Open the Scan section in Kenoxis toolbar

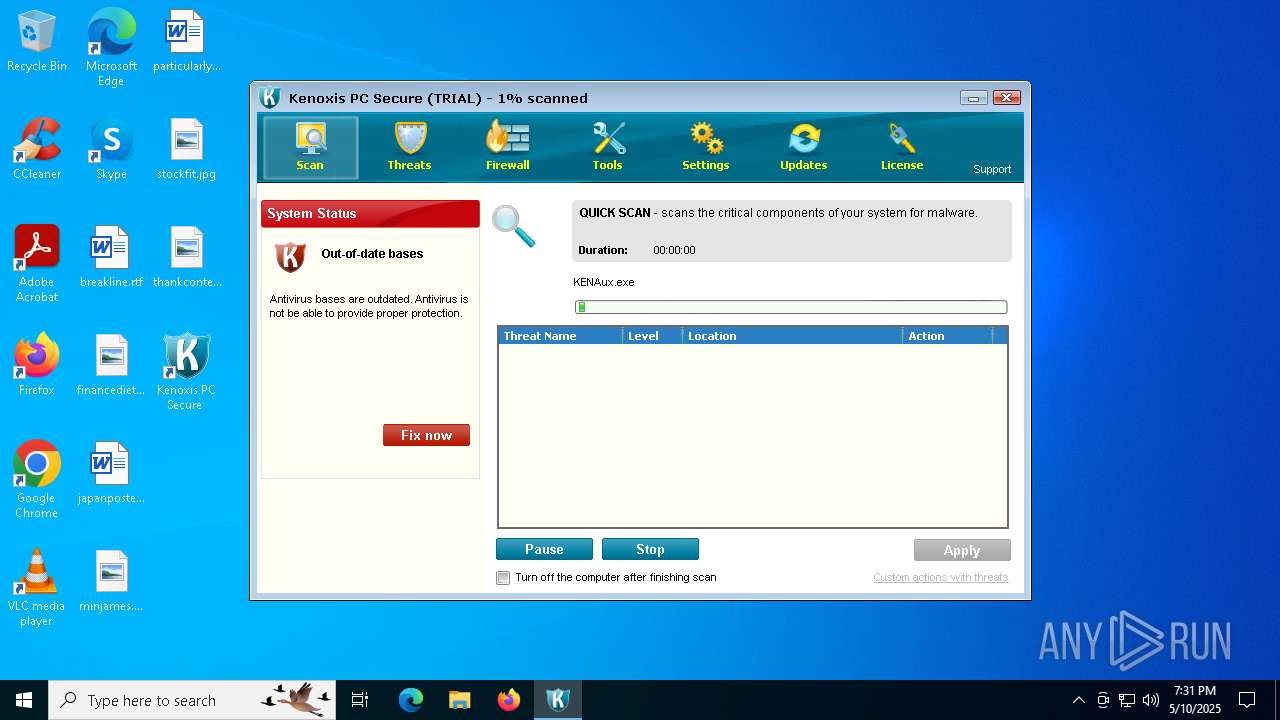point(310,147)
